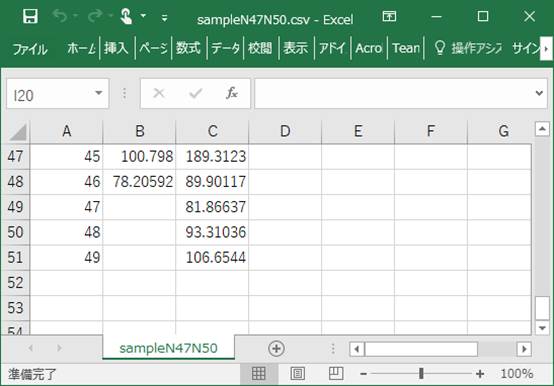Click cell containing 189.3123
Viewport: 554px width, 386px height.
point(212,156)
